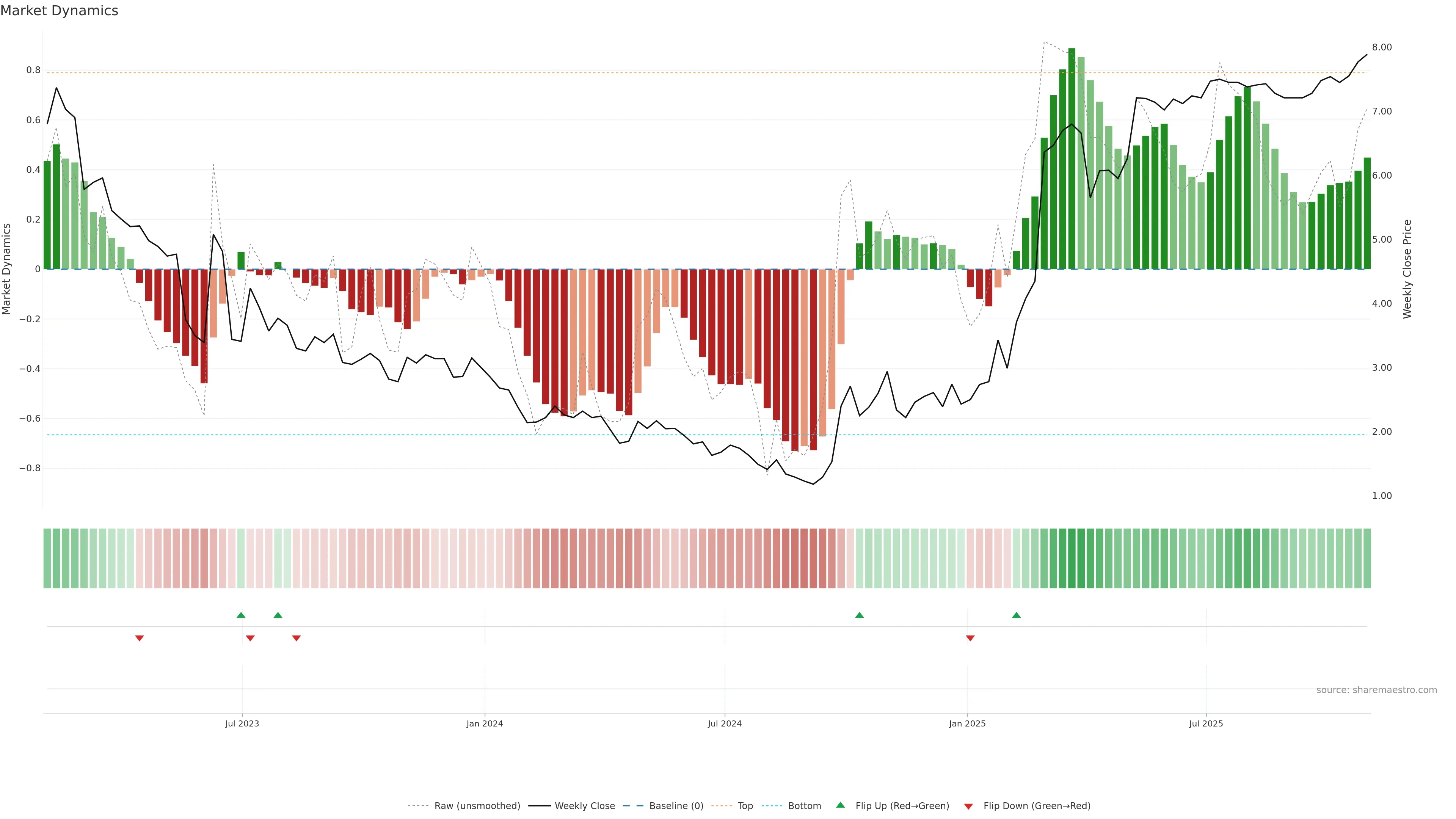Click the Raw (unsmoothed) legend dashed line
1456x819 pixels.
[x=418, y=806]
